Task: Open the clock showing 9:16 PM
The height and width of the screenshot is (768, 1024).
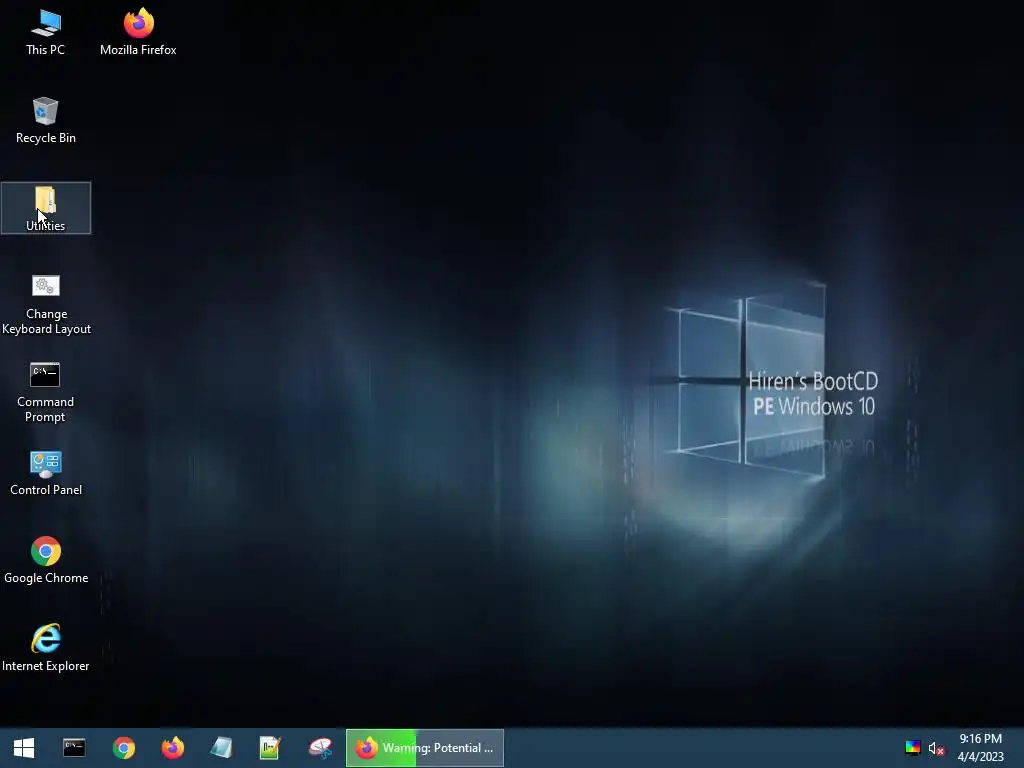Action: click(980, 748)
